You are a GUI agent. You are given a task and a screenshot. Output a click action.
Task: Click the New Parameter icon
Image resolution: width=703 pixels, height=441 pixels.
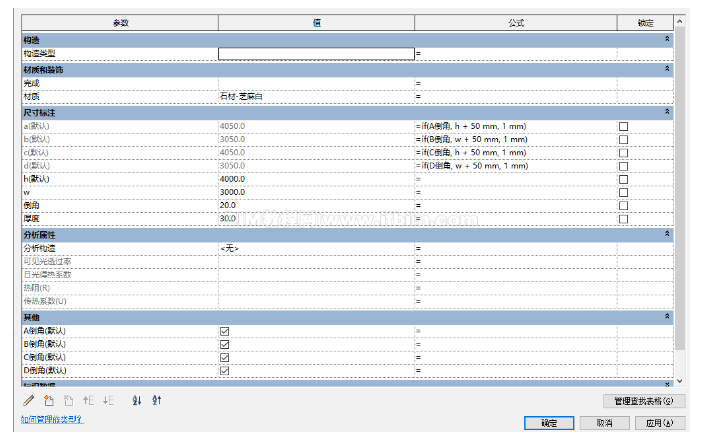48,400
